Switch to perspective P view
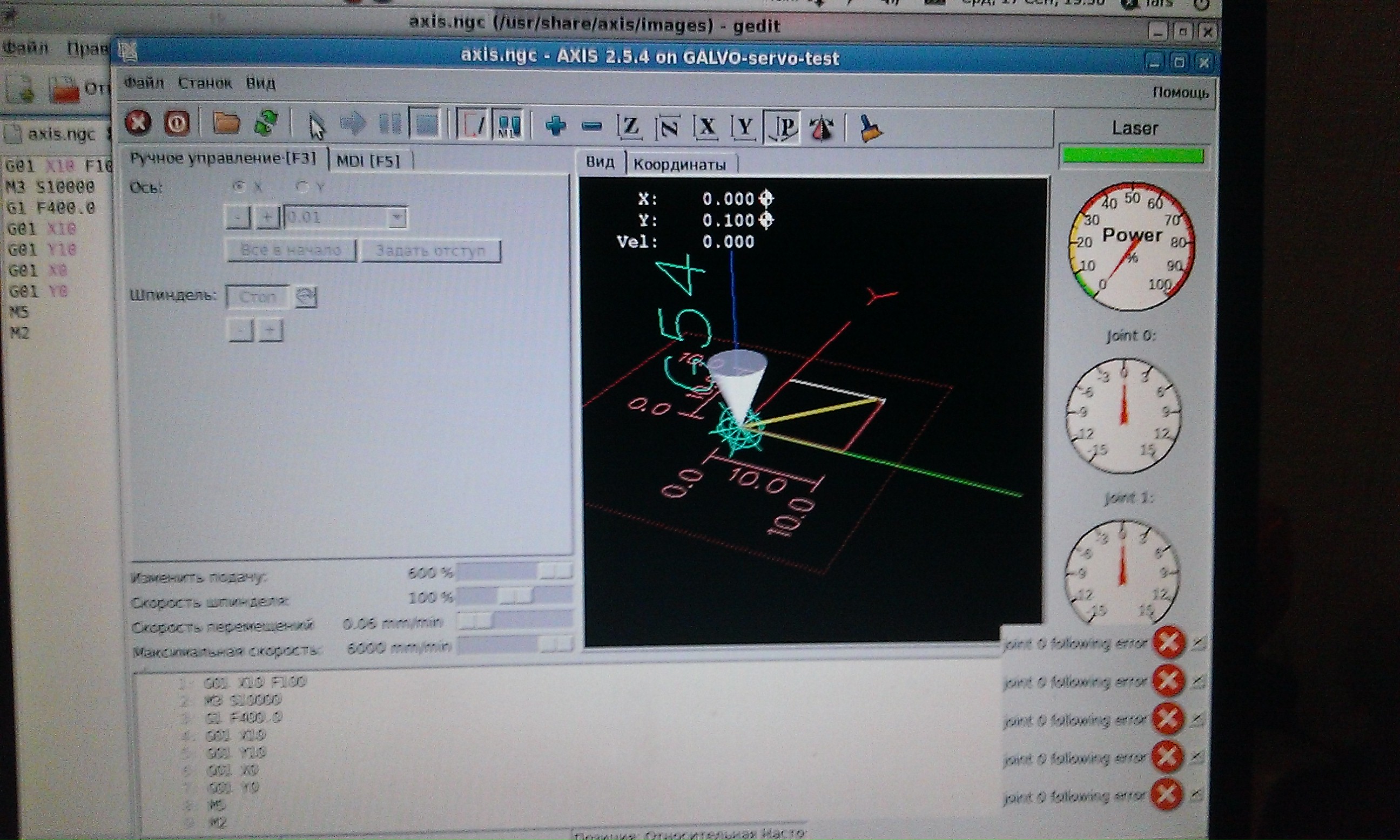 tap(784, 127)
